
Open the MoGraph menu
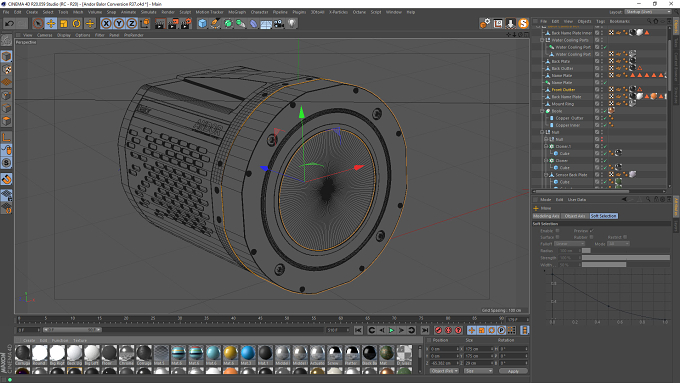[237, 12]
